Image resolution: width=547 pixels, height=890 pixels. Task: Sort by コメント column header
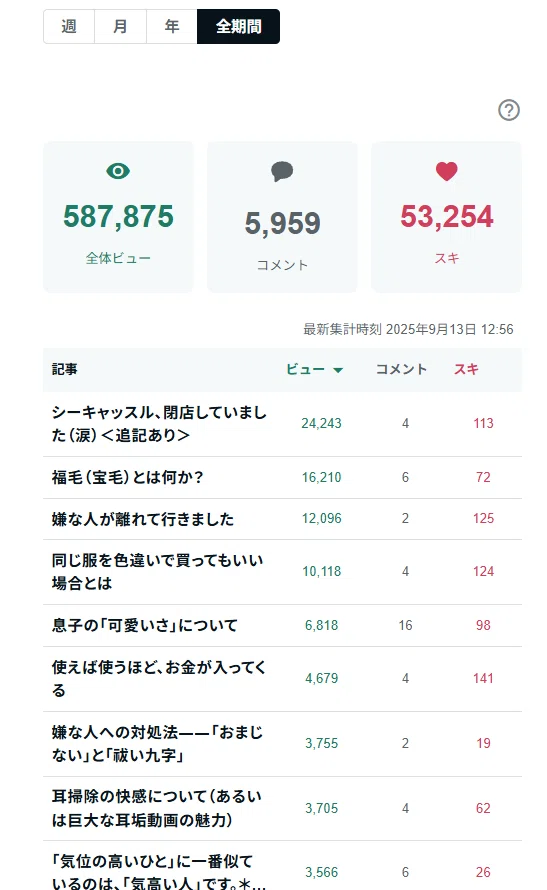coord(401,370)
